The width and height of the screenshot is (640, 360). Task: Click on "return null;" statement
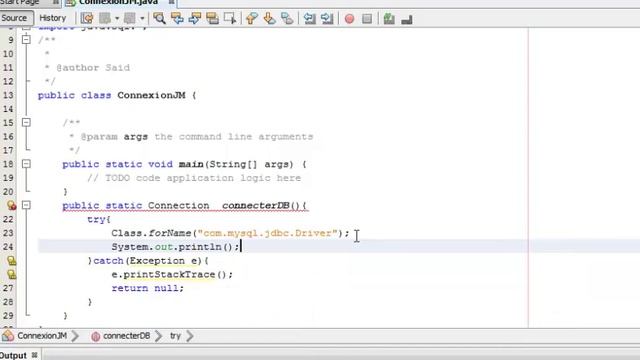(147, 288)
